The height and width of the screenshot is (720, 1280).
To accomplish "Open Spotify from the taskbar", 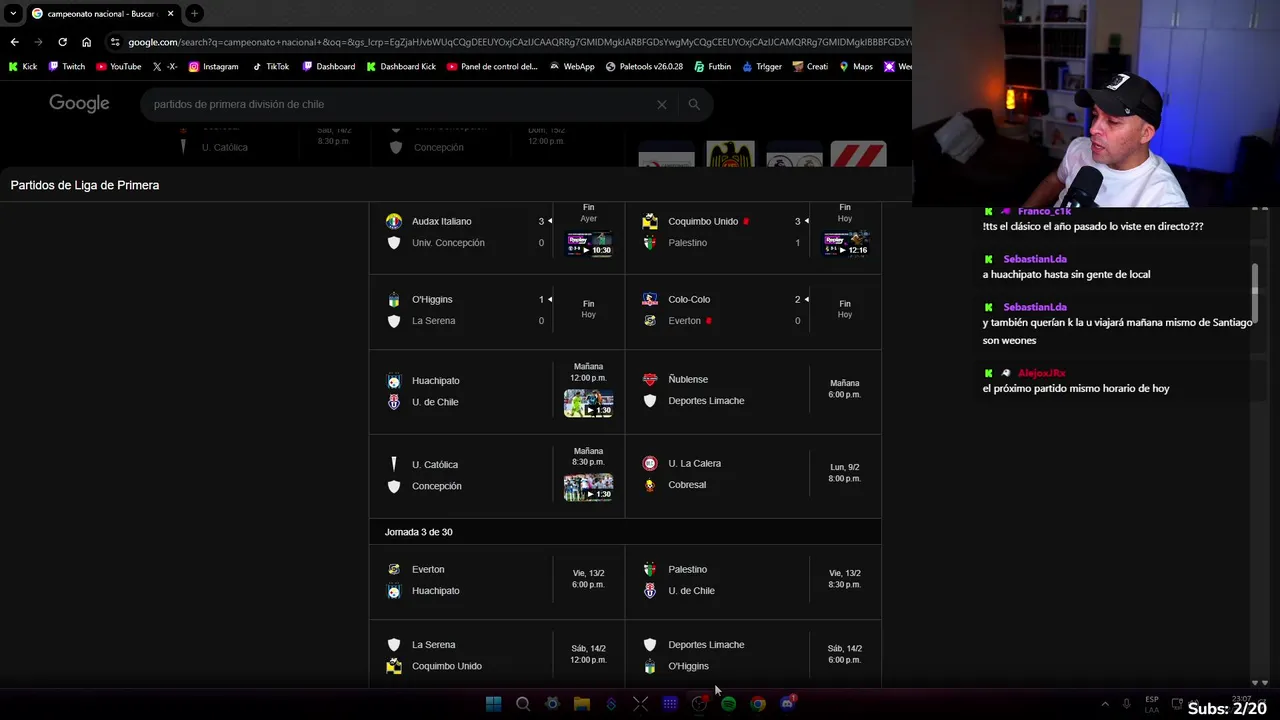I will pyautogui.click(x=728, y=704).
